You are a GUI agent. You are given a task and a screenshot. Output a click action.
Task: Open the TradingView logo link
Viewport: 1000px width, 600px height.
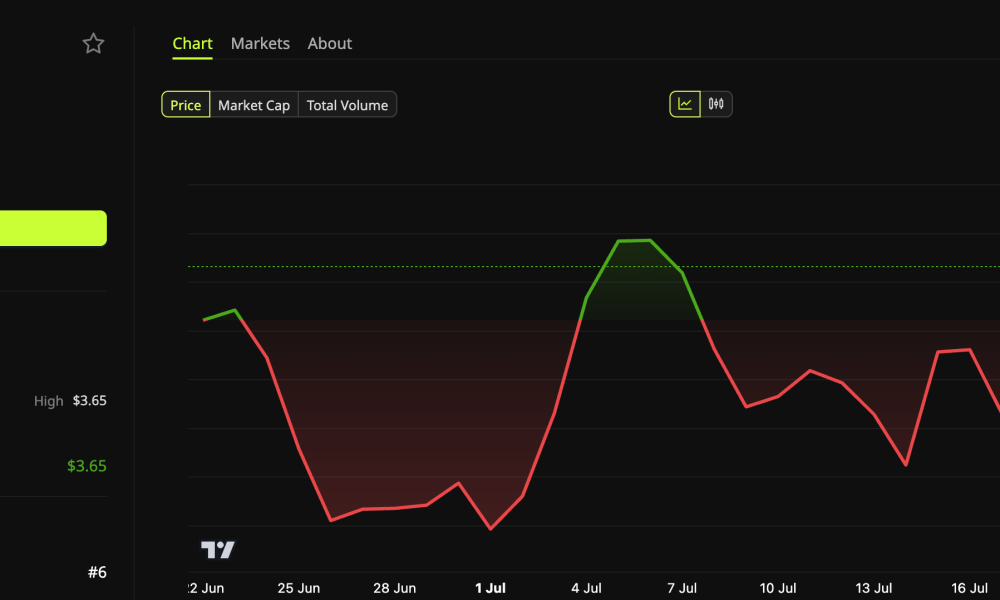[x=218, y=550]
